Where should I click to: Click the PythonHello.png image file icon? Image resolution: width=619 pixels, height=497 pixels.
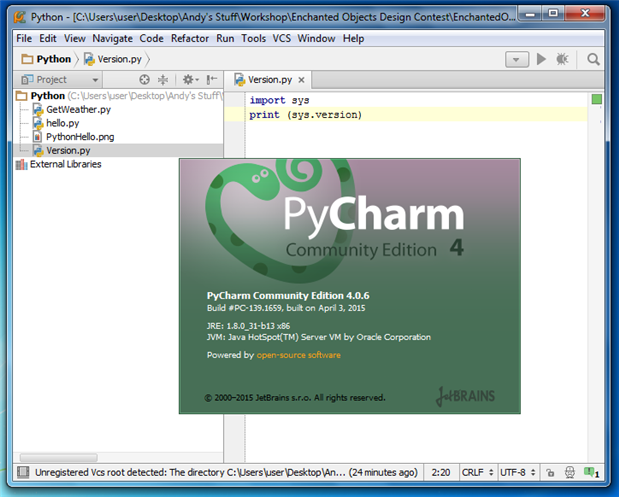pyautogui.click(x=37, y=137)
